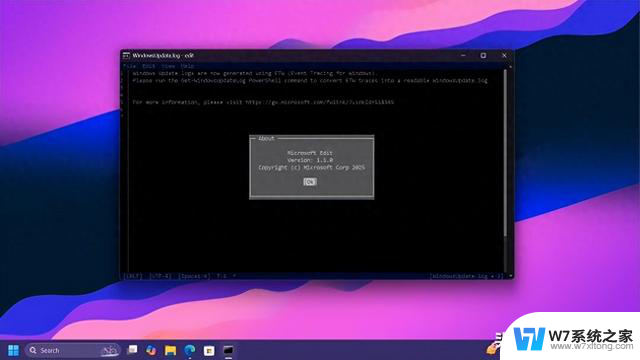
Task: Click the 'Microsoft Edit' text in About
Action: coord(310,153)
